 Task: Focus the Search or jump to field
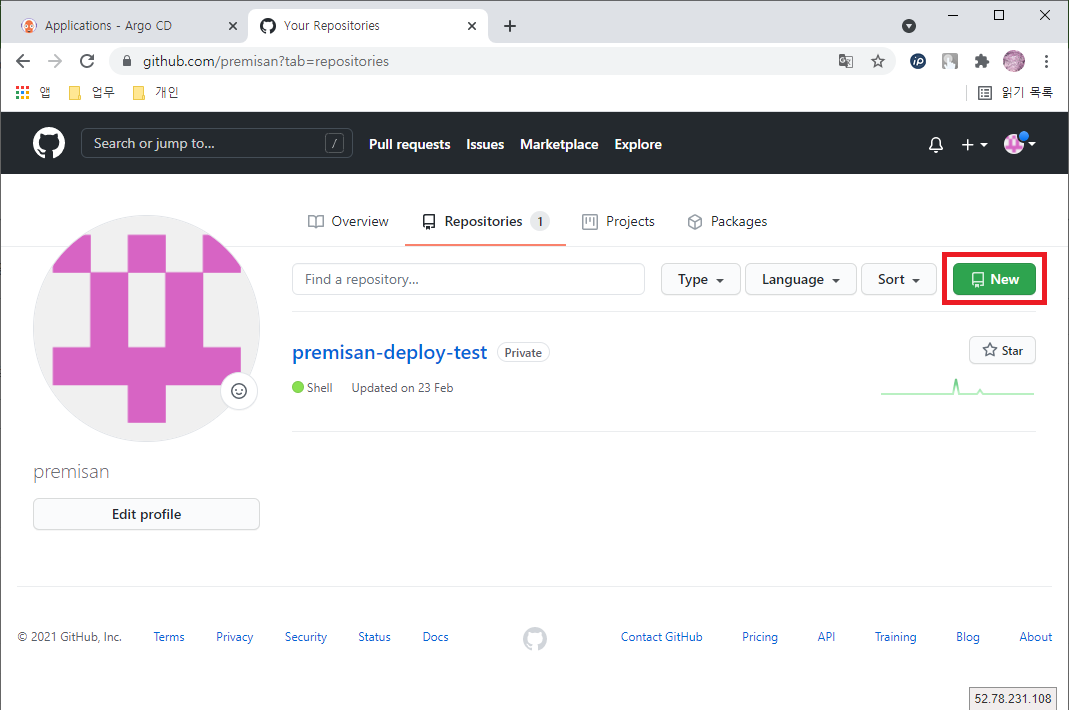point(217,143)
